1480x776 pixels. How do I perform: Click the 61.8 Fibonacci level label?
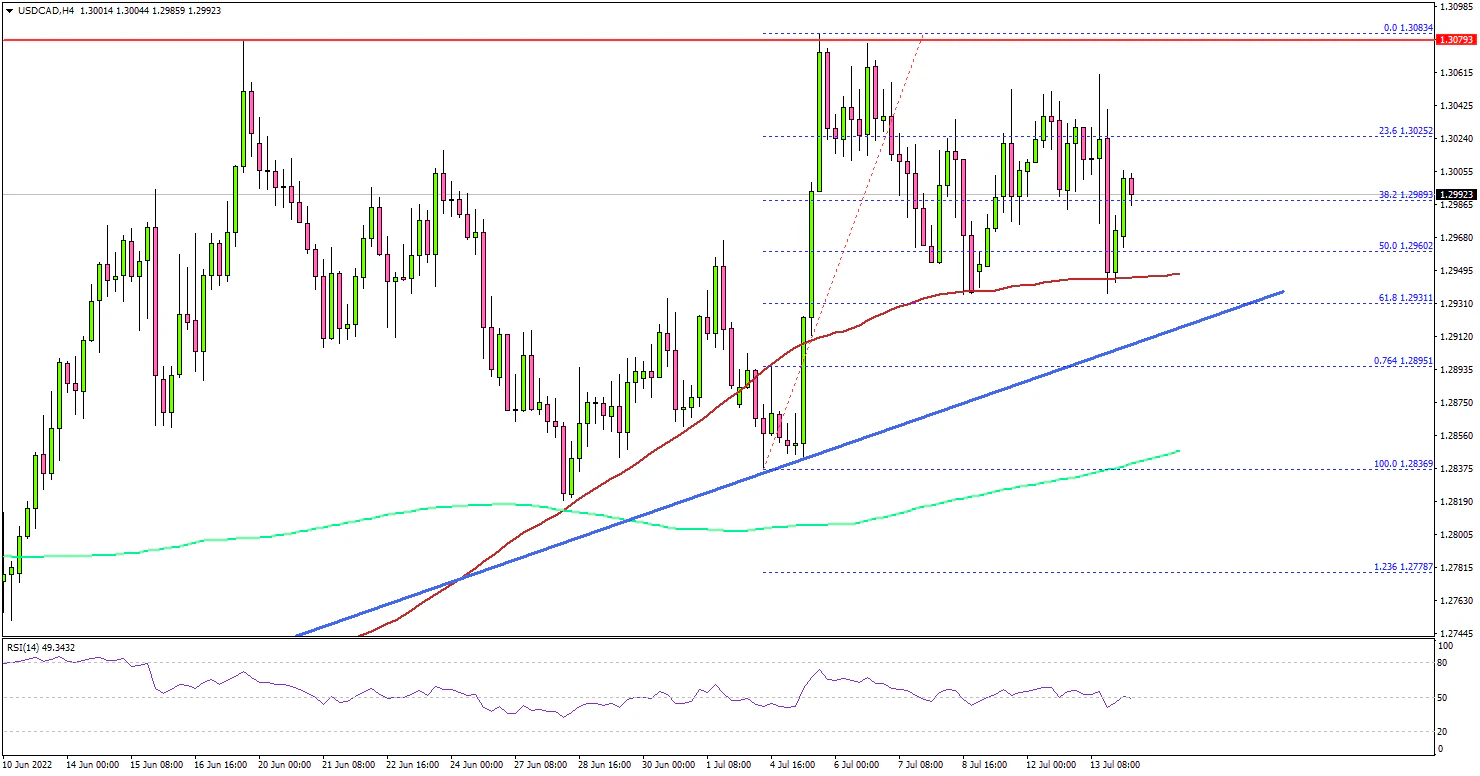1405,297
